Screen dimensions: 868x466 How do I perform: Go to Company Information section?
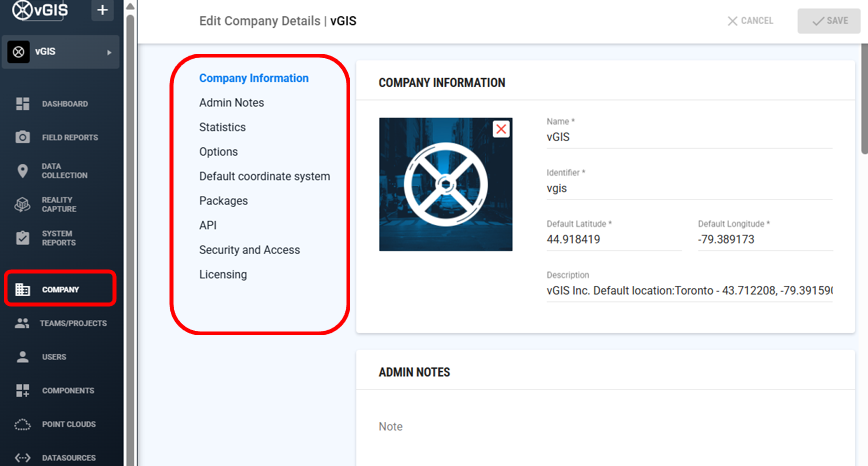254,78
